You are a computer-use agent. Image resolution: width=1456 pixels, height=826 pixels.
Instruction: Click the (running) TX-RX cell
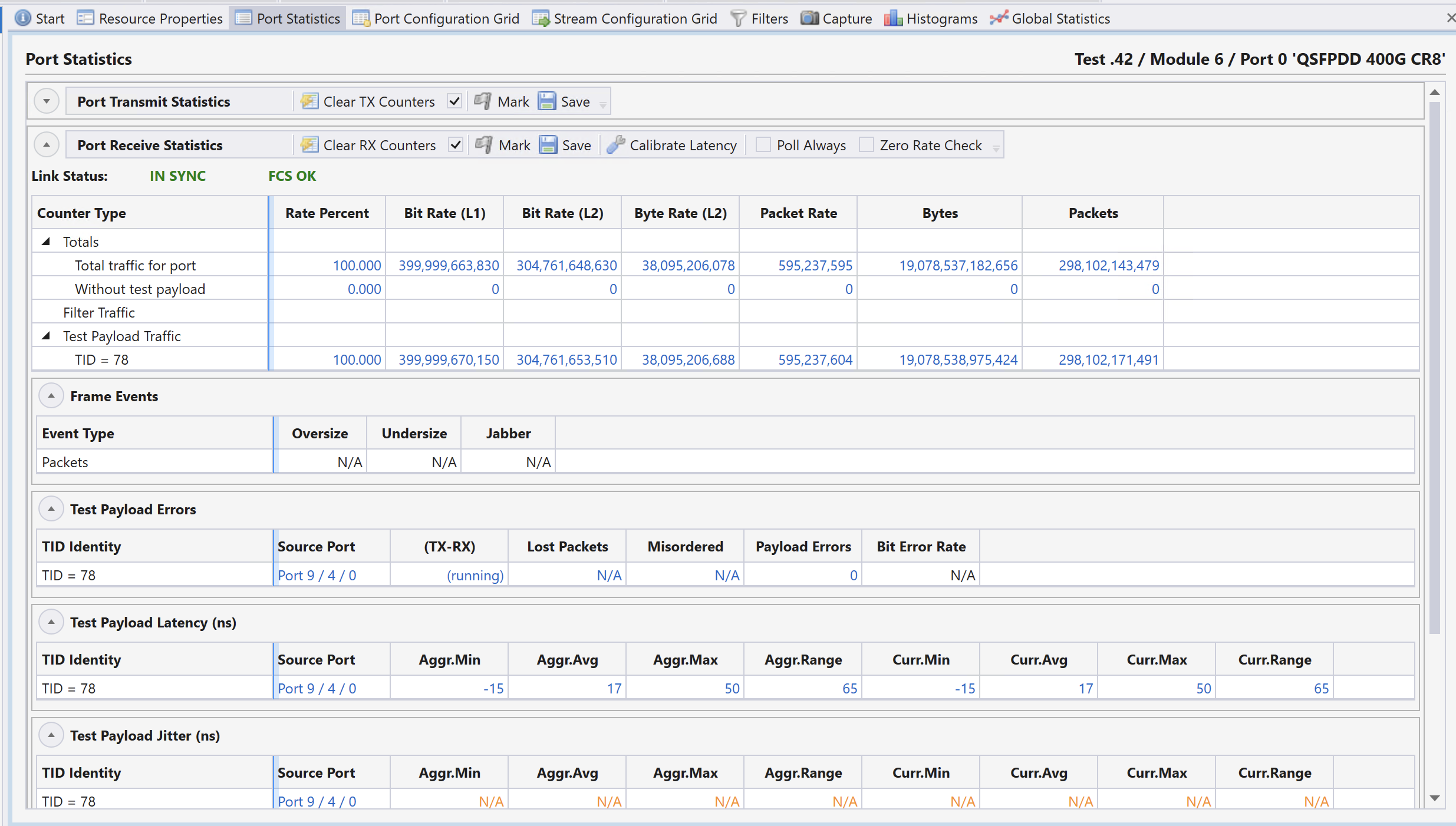point(449,575)
